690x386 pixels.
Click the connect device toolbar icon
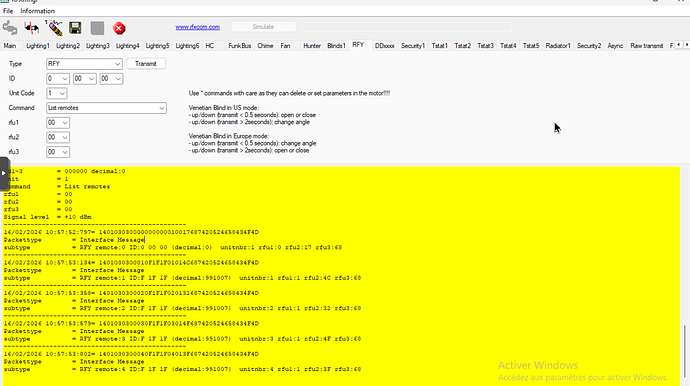(10, 28)
